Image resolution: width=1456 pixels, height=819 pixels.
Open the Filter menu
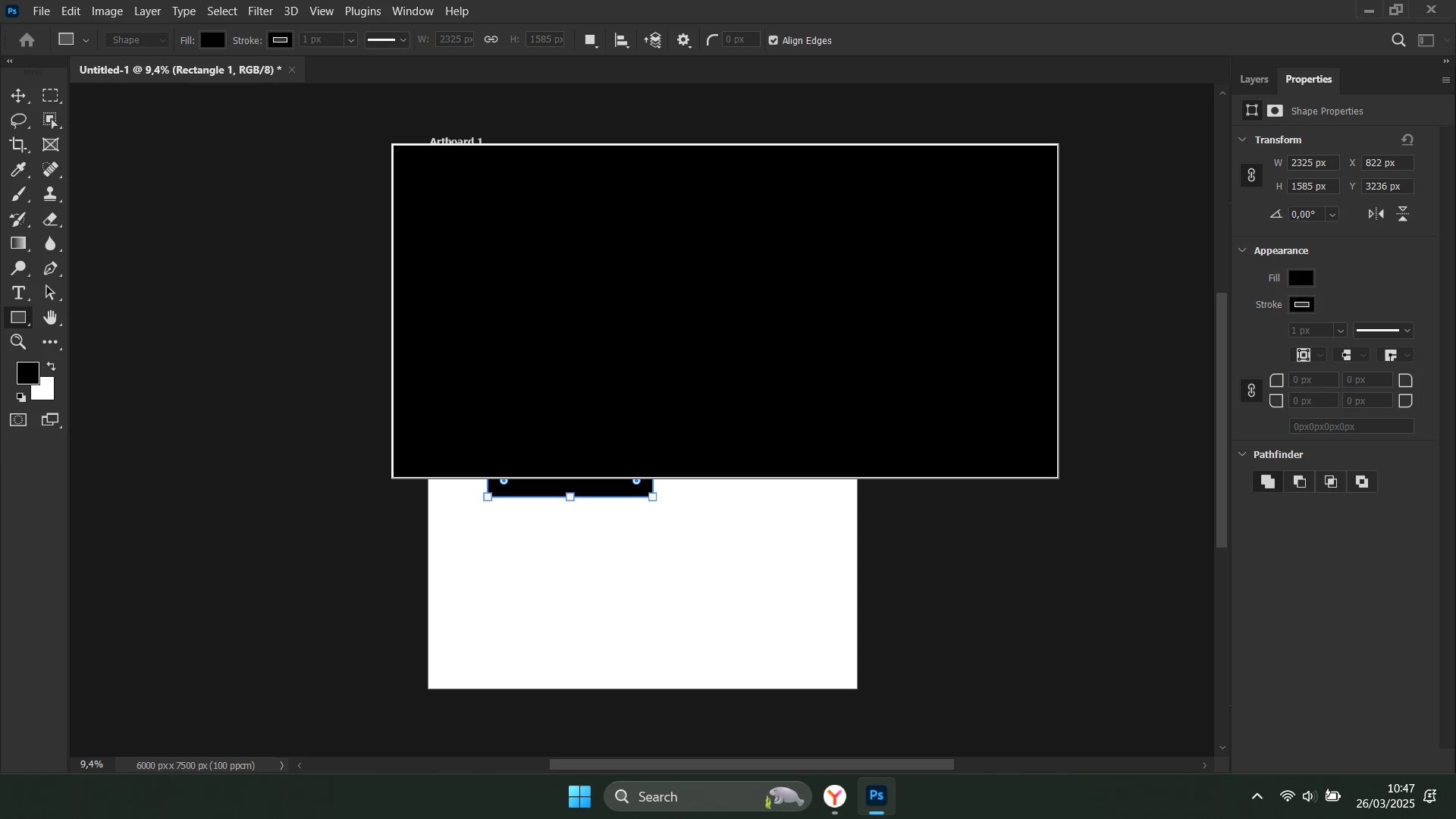pos(260,11)
